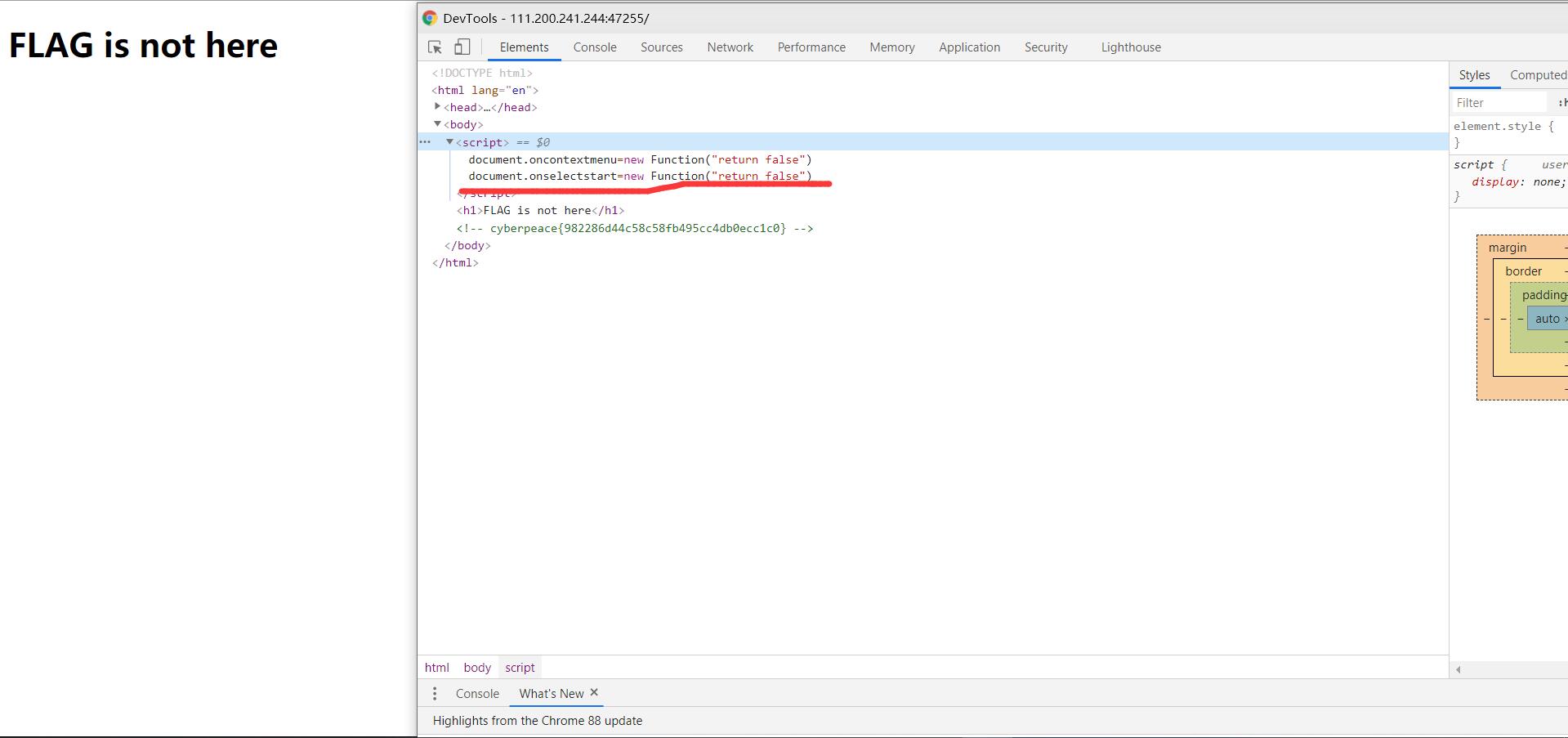
Task: Switch to the drawer Console tab
Action: coord(477,694)
